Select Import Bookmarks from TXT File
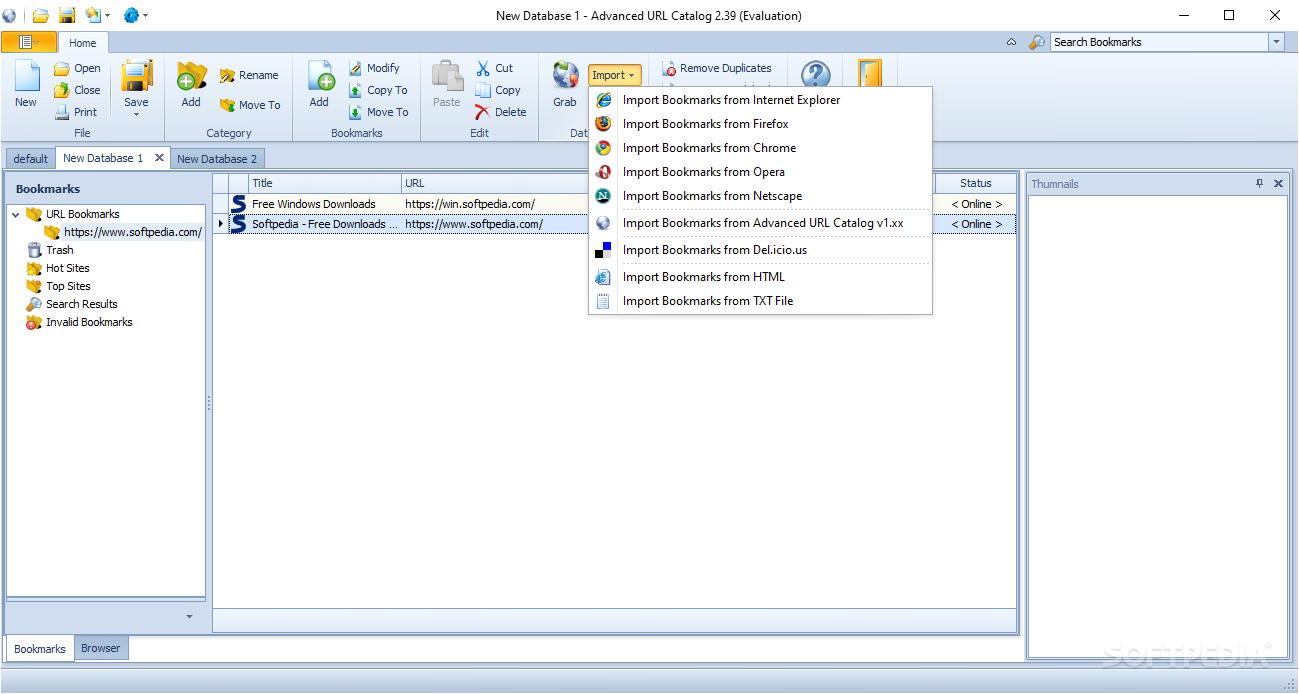The height and width of the screenshot is (694, 1299). coord(760,301)
